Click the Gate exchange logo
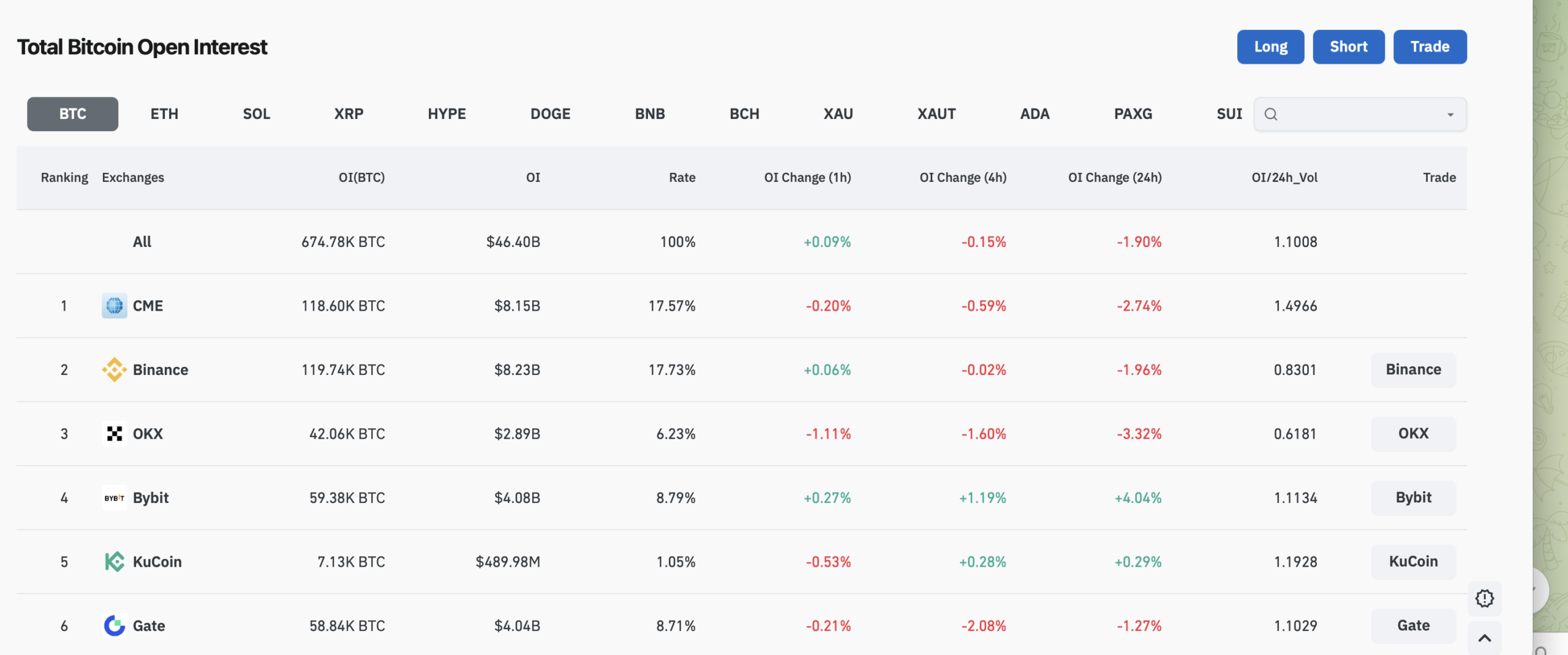Image resolution: width=1568 pixels, height=655 pixels. (x=114, y=626)
